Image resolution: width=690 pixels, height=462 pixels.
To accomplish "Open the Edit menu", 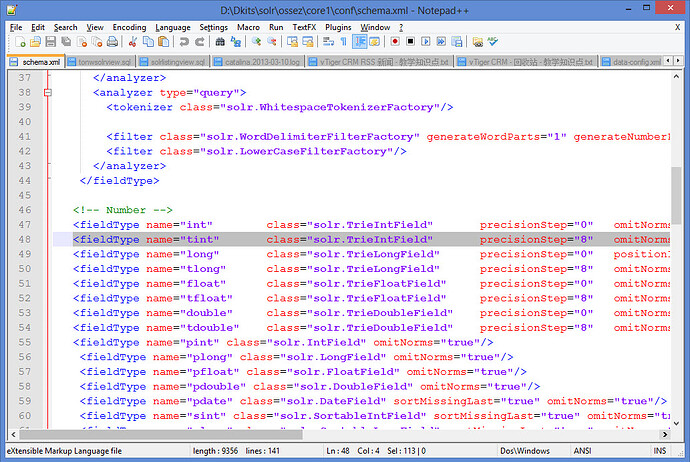I will 38,27.
